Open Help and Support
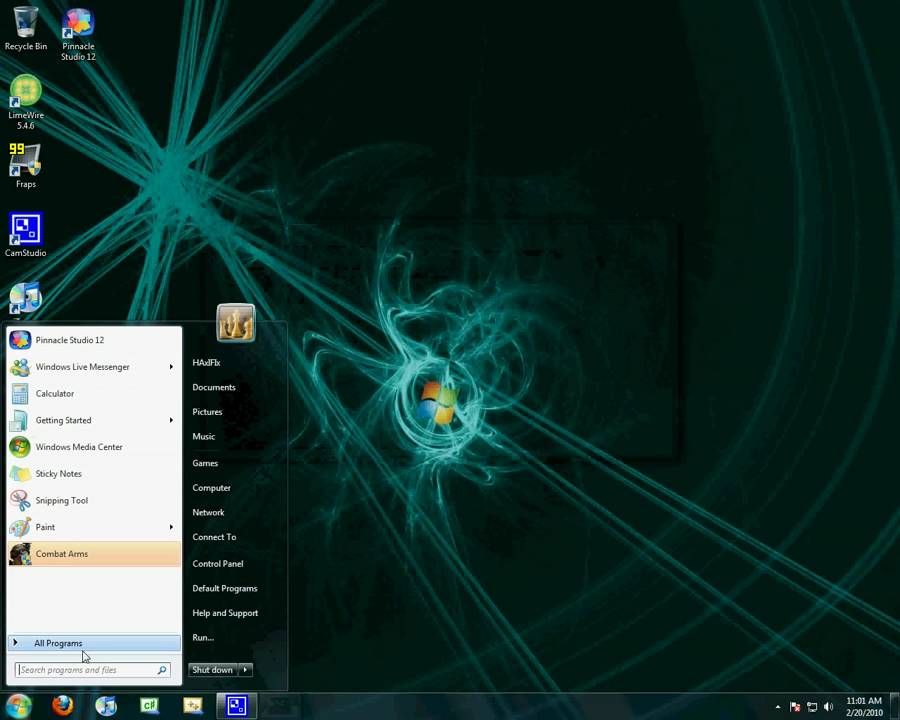The image size is (900, 720). coord(225,613)
